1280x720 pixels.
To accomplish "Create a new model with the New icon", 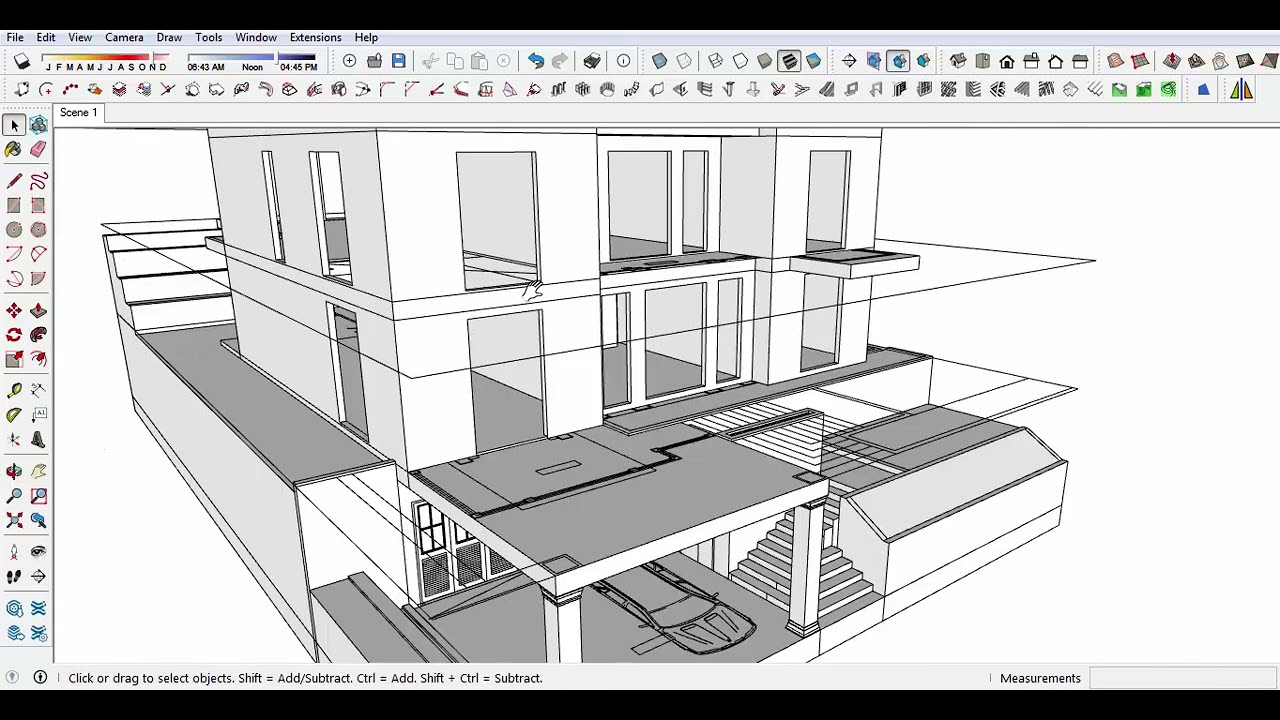I will [350, 62].
